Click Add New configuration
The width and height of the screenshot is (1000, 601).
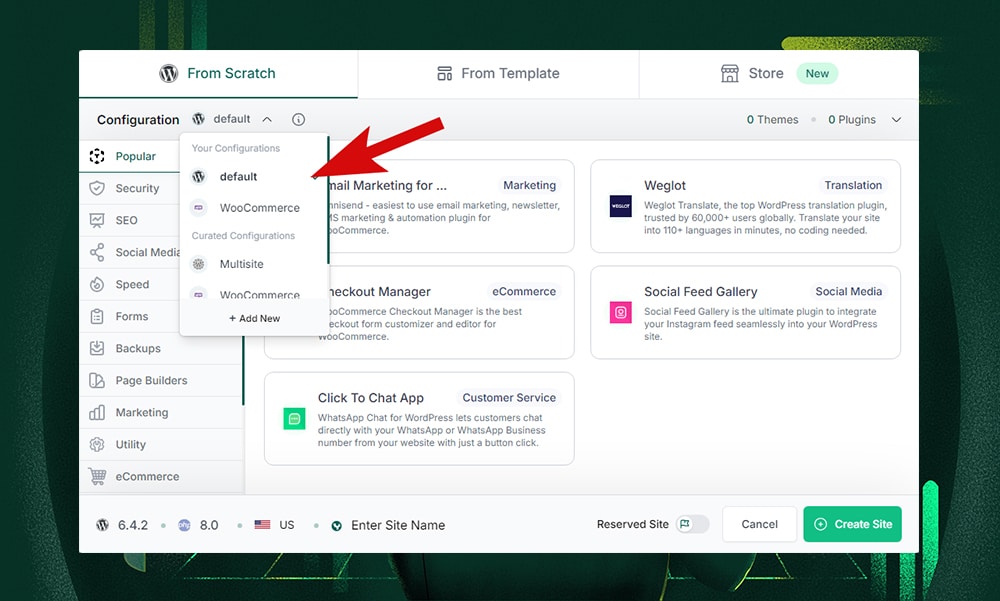(x=254, y=318)
